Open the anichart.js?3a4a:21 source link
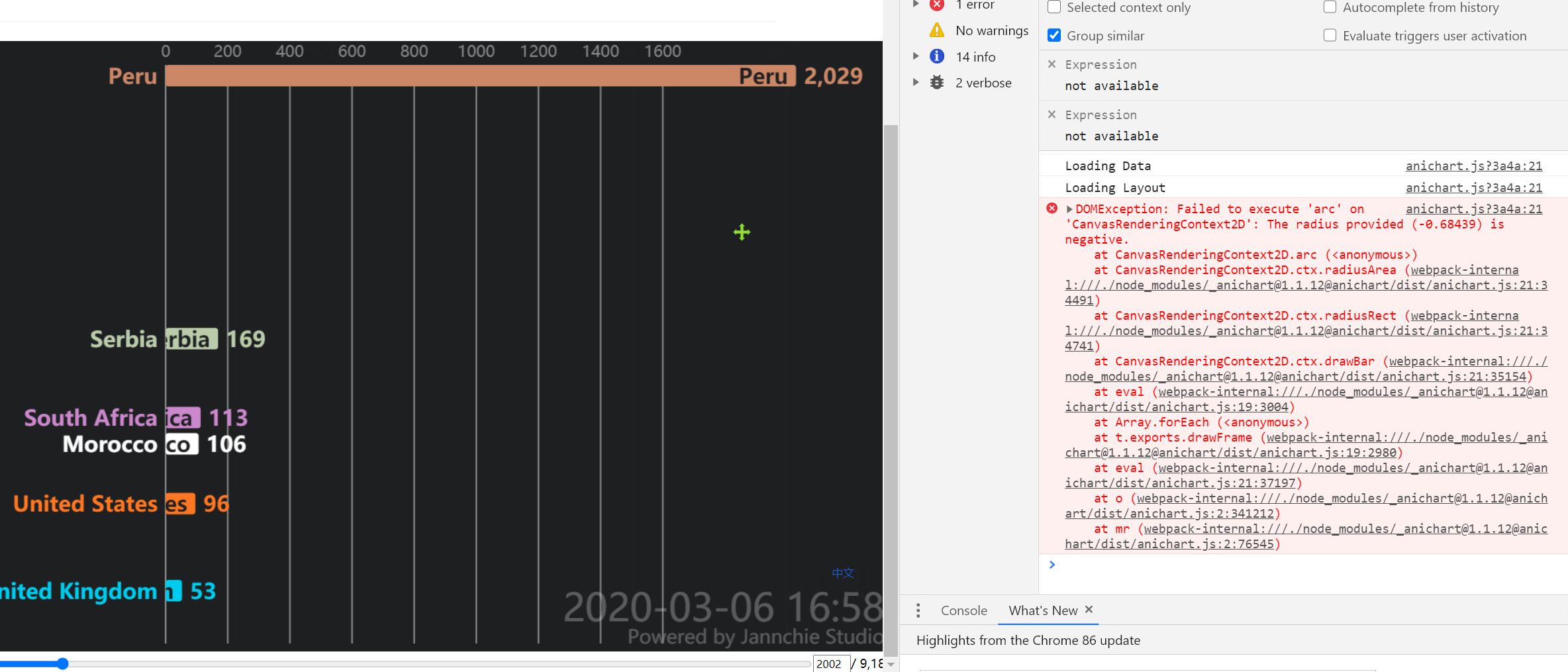The image size is (1568, 672). point(1474,166)
